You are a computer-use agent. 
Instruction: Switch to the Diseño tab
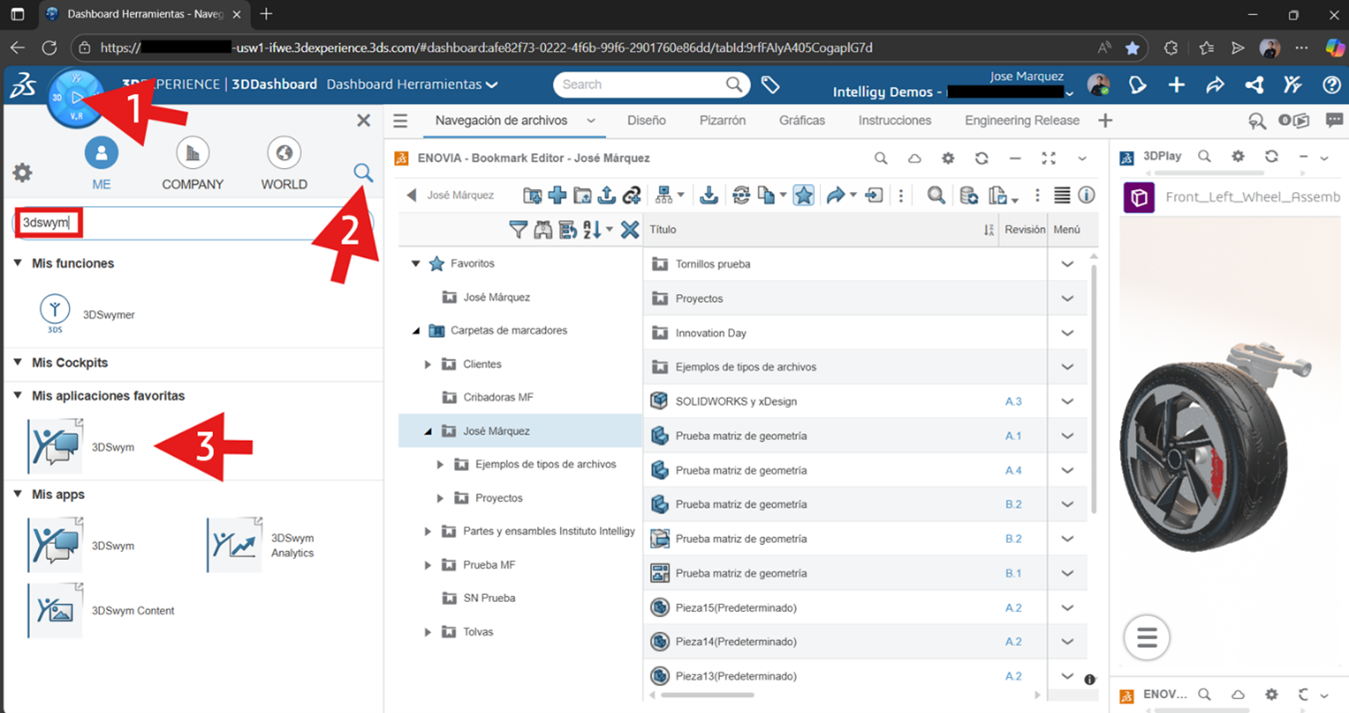646,120
